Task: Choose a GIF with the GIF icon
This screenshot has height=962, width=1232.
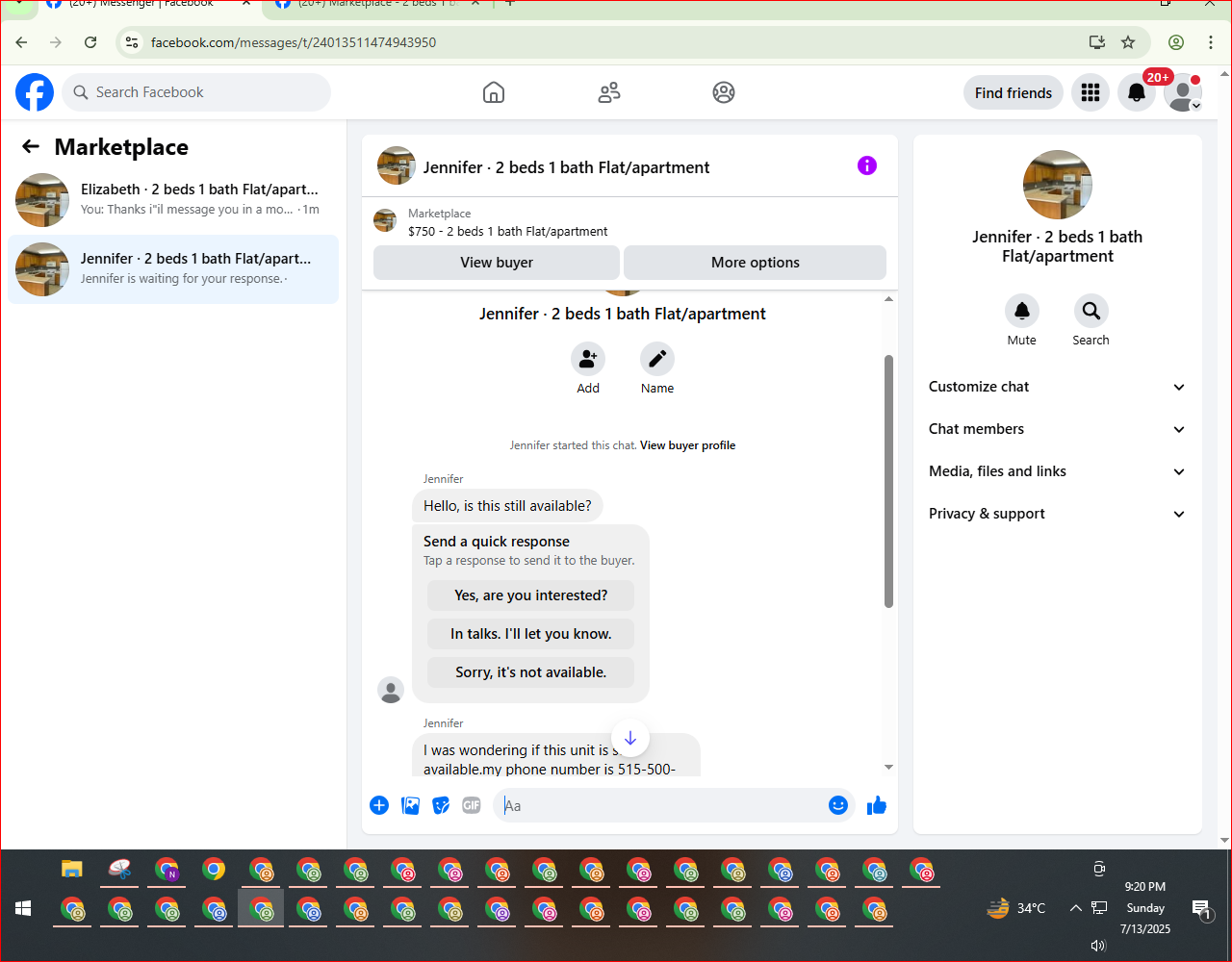Action: click(472, 805)
